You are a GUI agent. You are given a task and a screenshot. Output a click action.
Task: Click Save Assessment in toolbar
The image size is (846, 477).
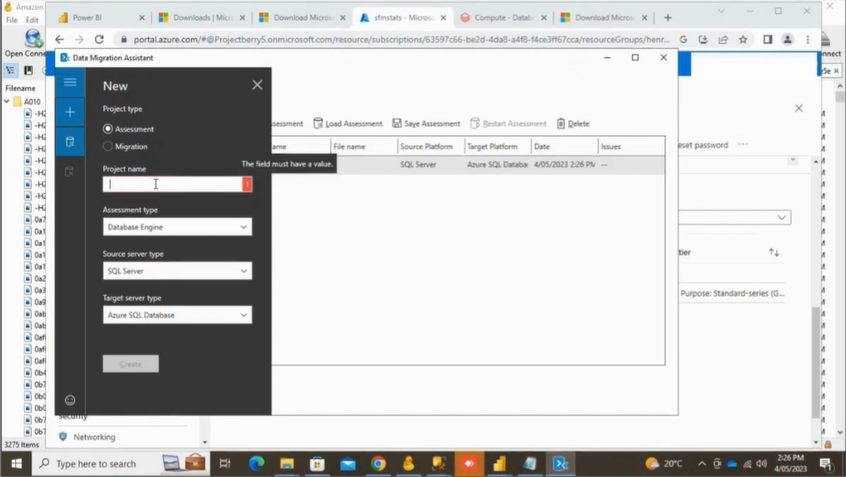426,124
